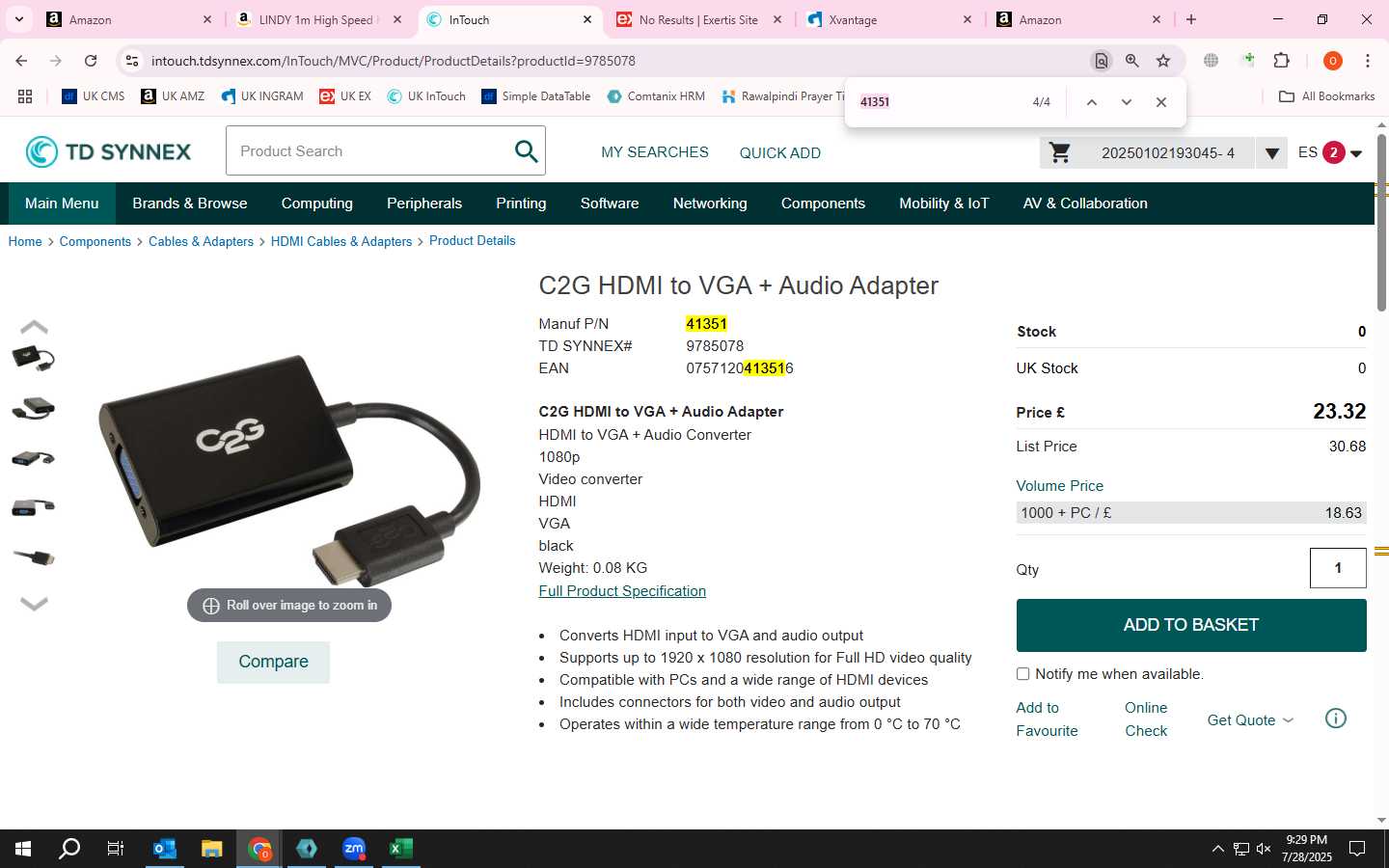Switch to the Xvantage browser tab
The width and height of the screenshot is (1389, 868).
[887, 19]
